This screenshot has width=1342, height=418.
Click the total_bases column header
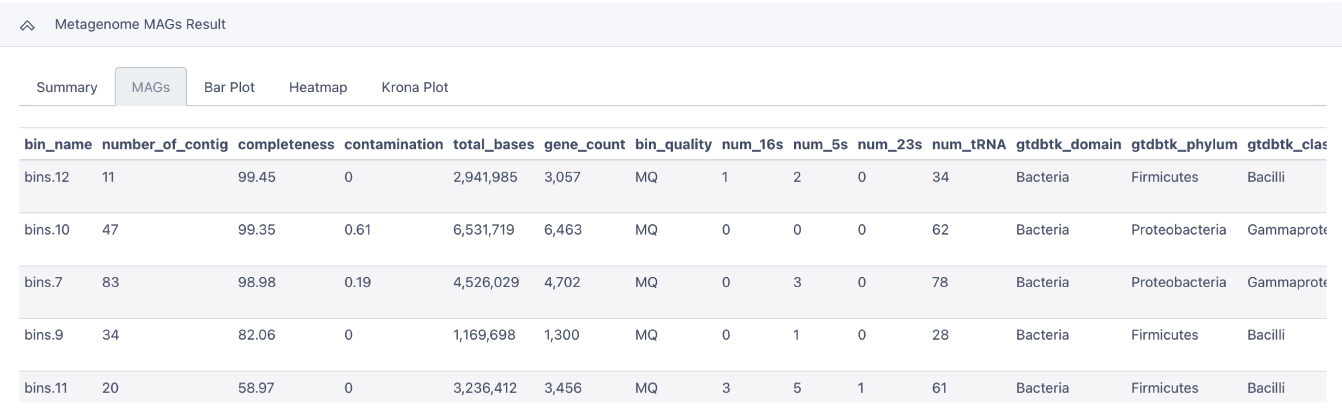coord(493,145)
